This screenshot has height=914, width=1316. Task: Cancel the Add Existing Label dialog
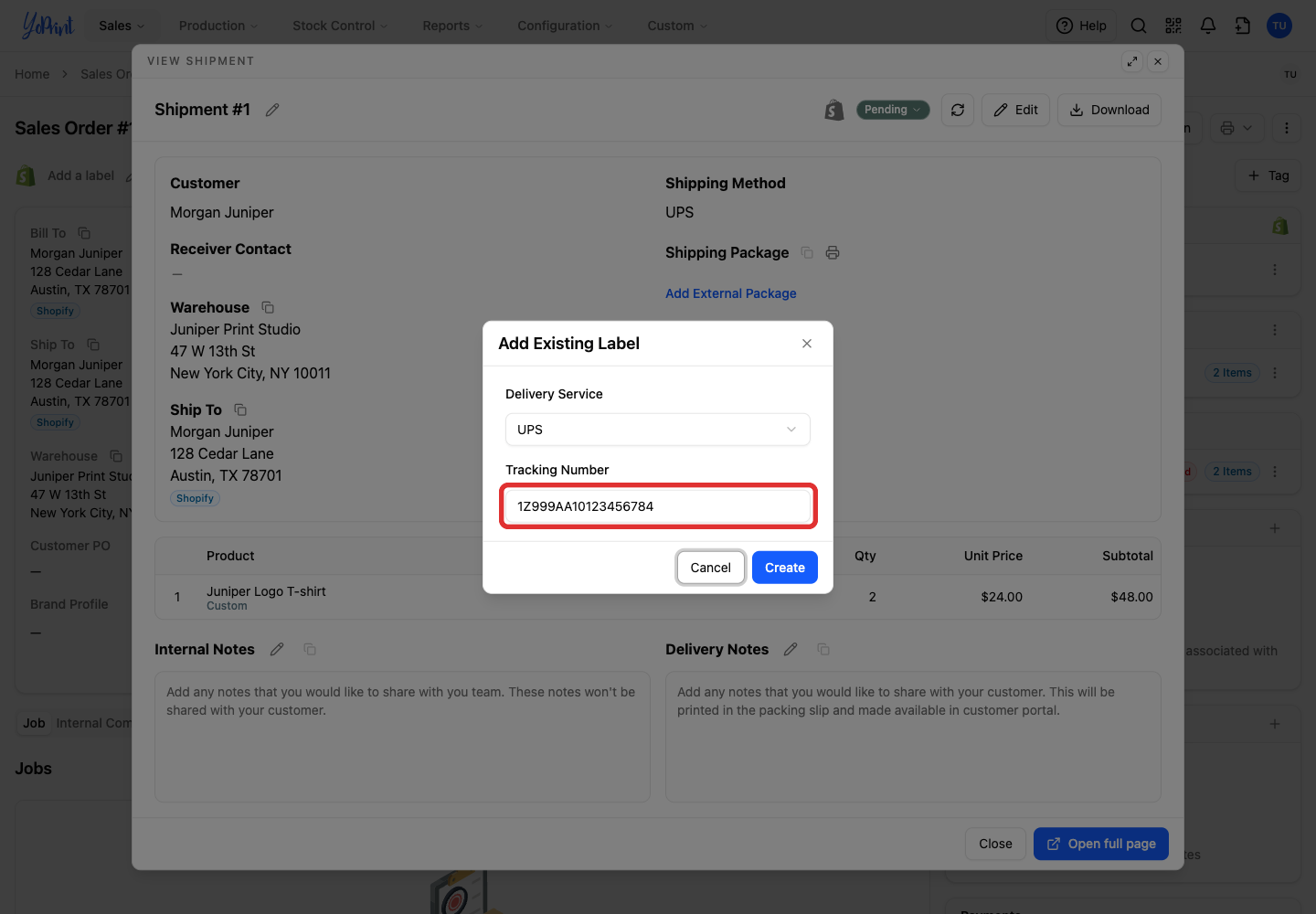[x=710, y=568]
